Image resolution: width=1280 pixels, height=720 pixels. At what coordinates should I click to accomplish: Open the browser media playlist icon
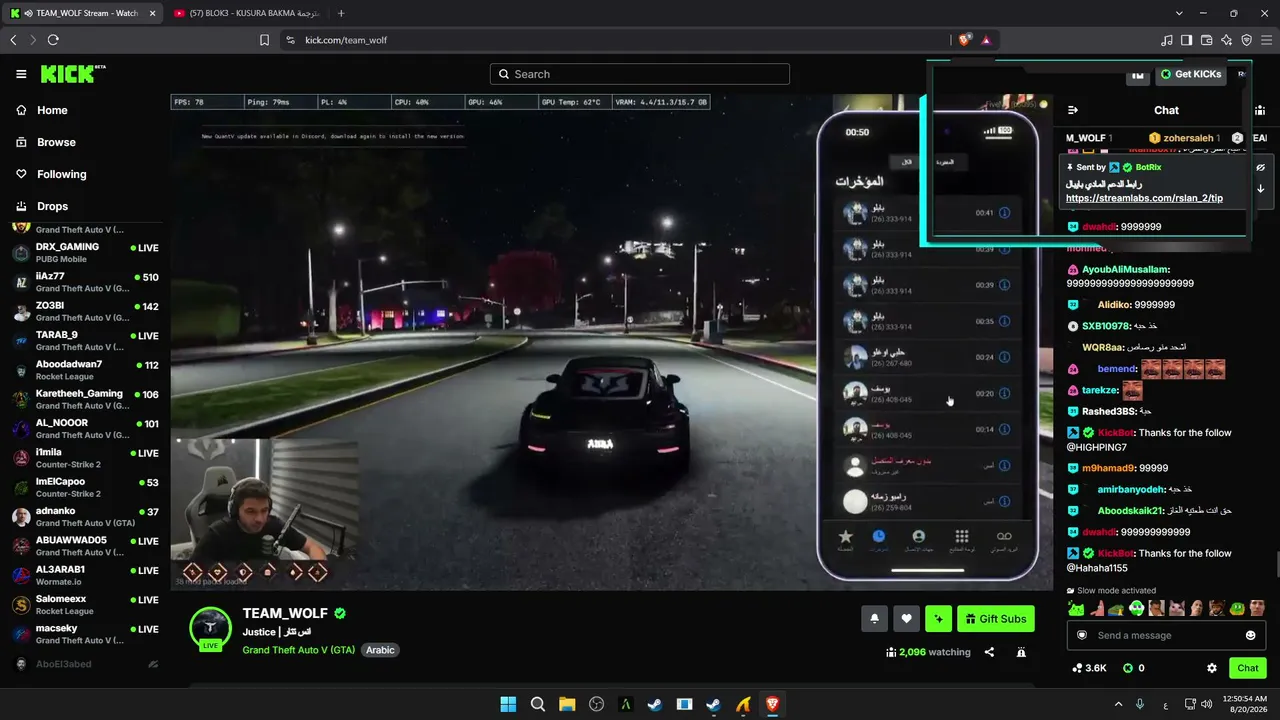click(1167, 40)
